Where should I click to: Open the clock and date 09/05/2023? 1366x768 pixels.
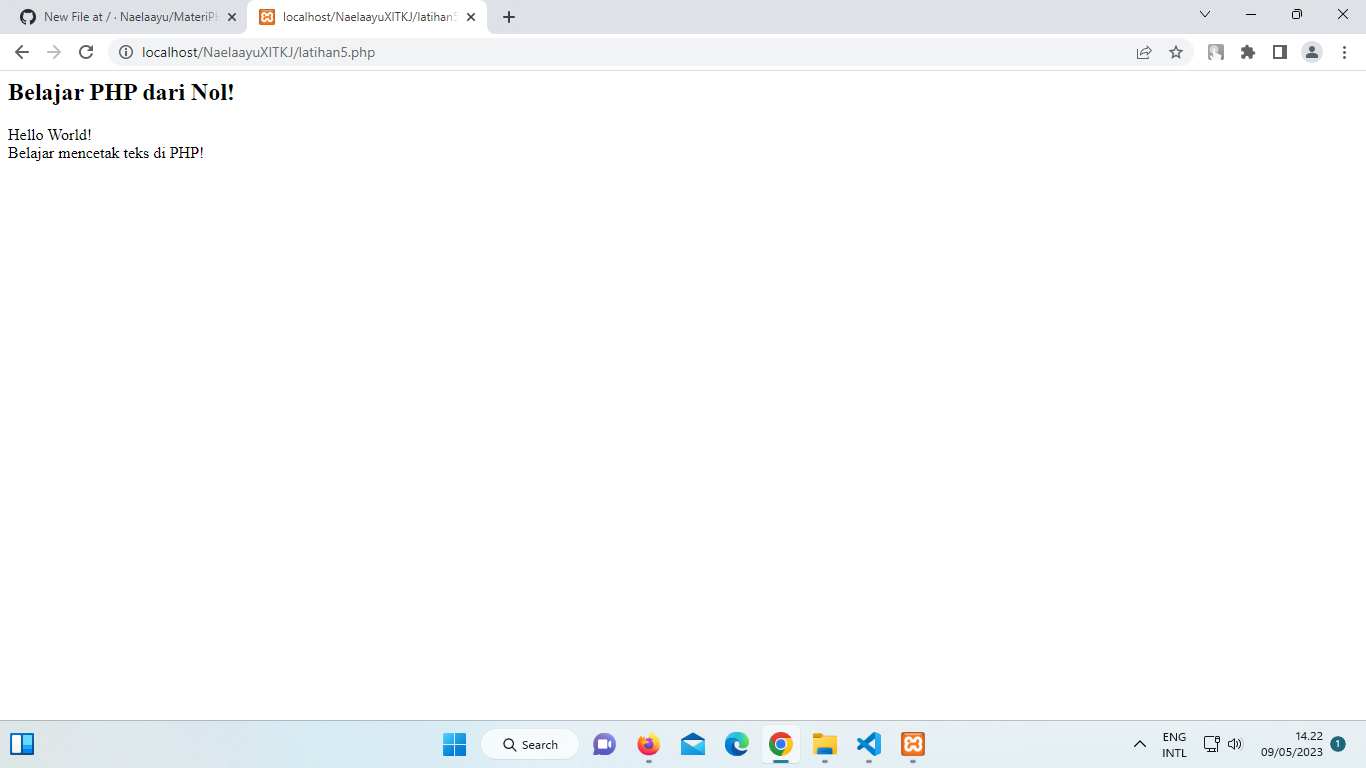coord(1292,744)
